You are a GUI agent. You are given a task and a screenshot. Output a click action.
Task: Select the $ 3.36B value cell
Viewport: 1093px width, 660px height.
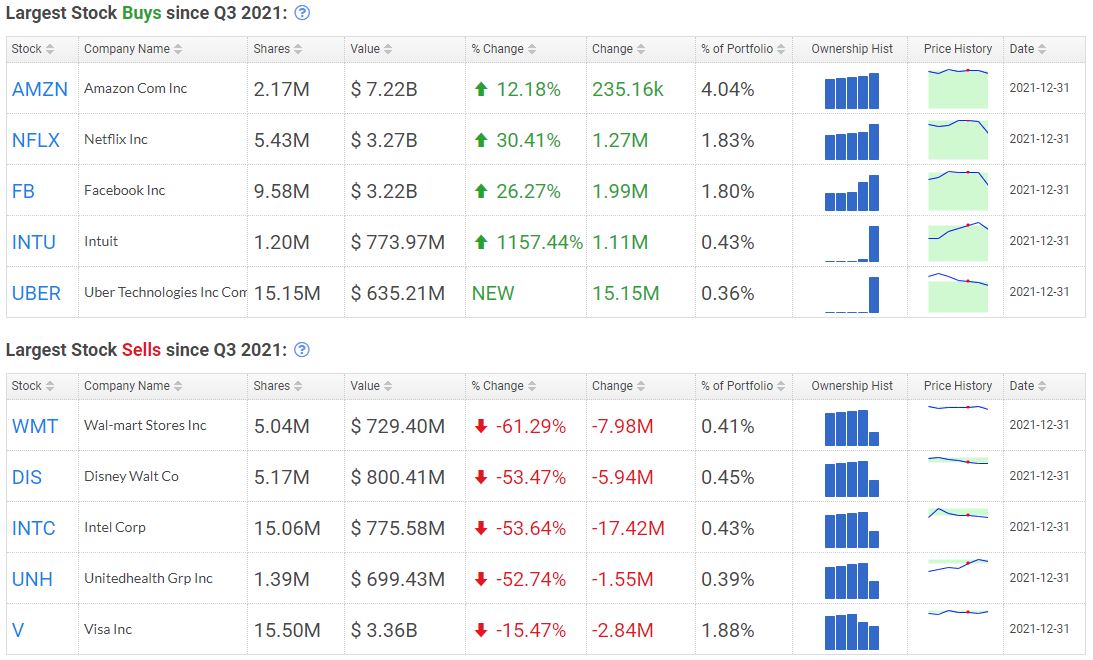click(x=384, y=630)
